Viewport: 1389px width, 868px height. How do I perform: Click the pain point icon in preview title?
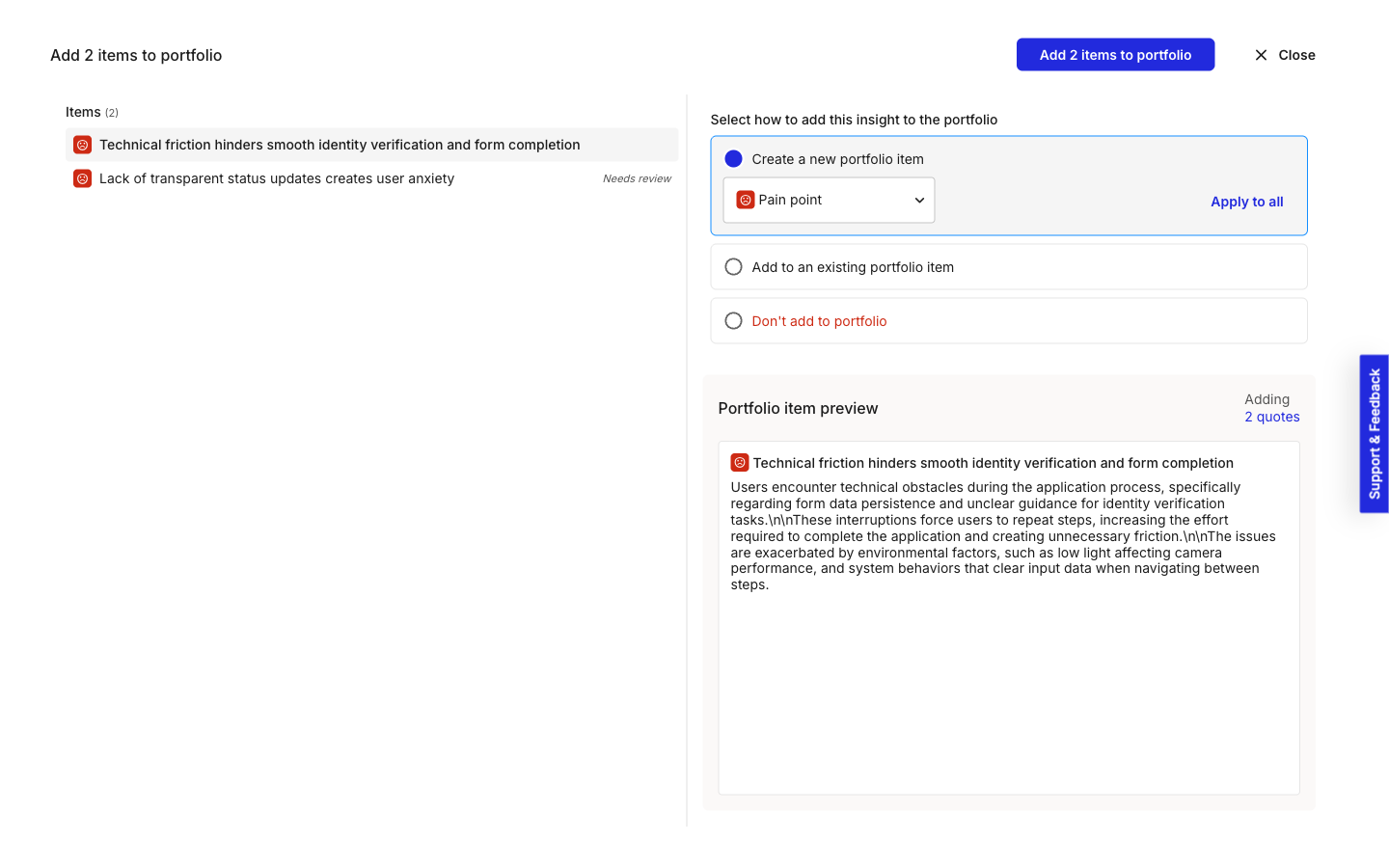point(740,463)
